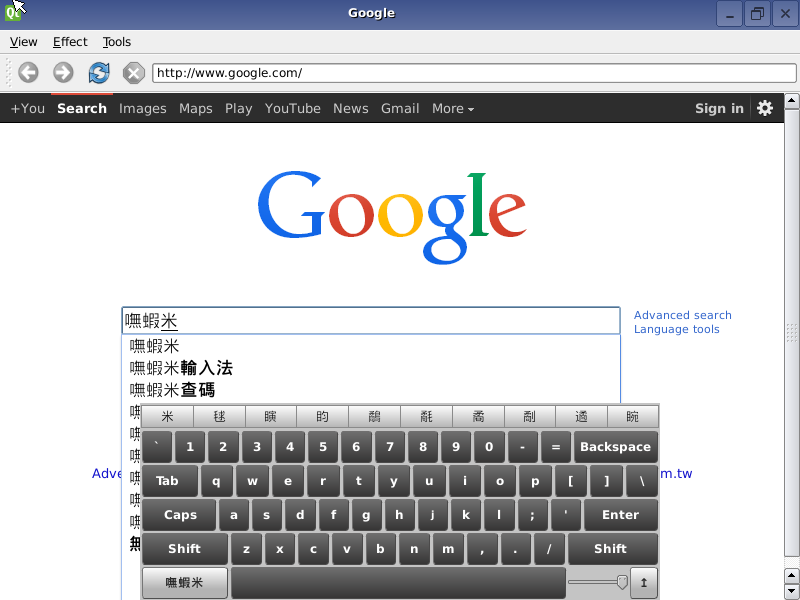Screen dimensions: 800x600
Task: Tap the g key on virtual keyboard
Action: [366, 515]
